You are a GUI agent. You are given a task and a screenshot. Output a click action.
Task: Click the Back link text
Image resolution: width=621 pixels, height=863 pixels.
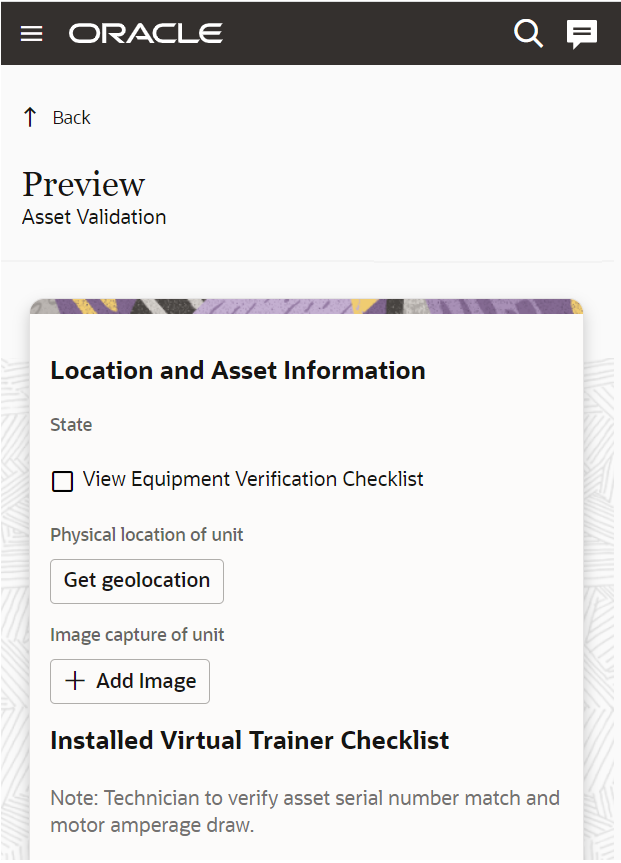(x=71, y=117)
